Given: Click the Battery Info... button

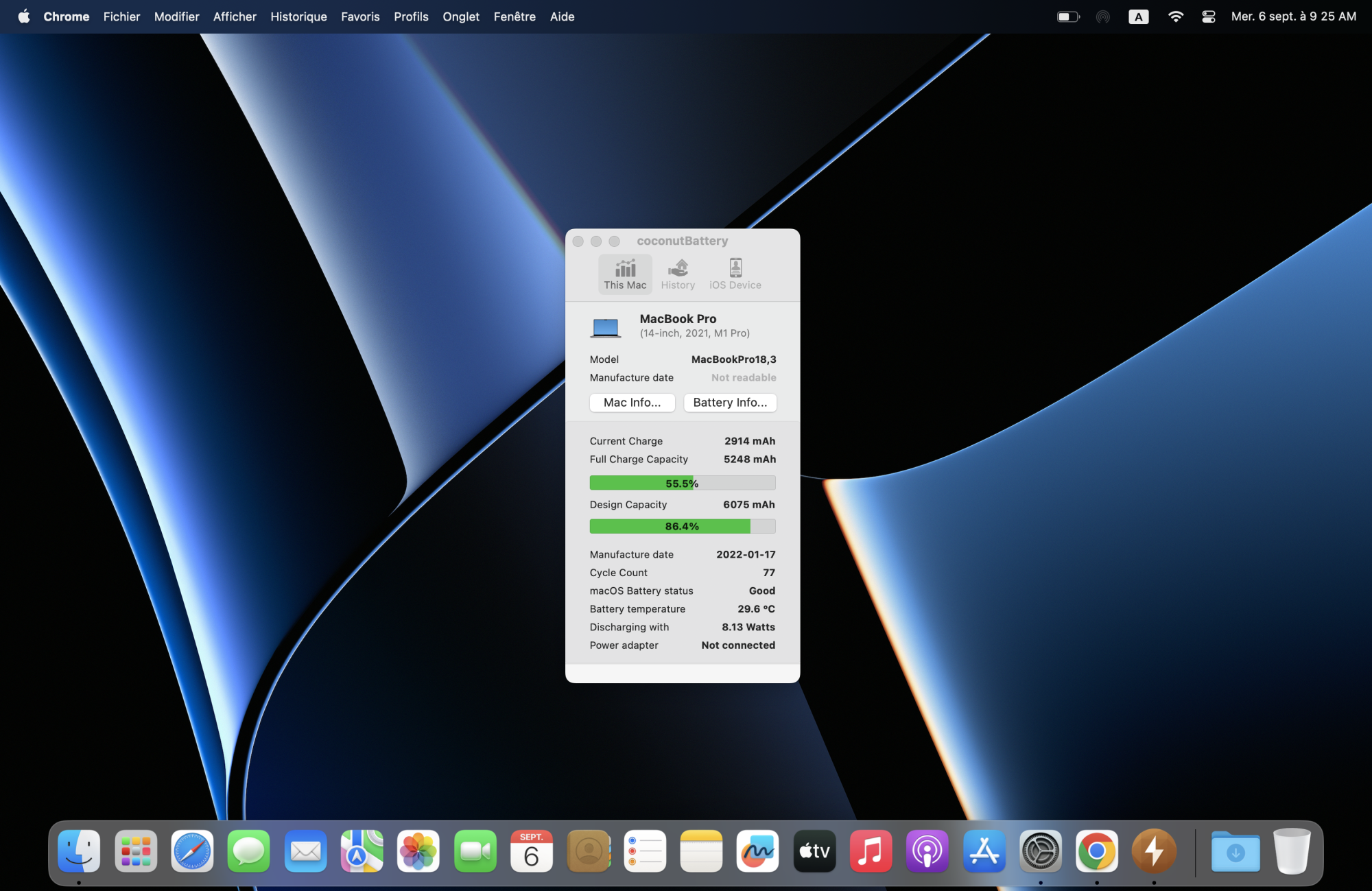Looking at the screenshot, I should pyautogui.click(x=730, y=403).
